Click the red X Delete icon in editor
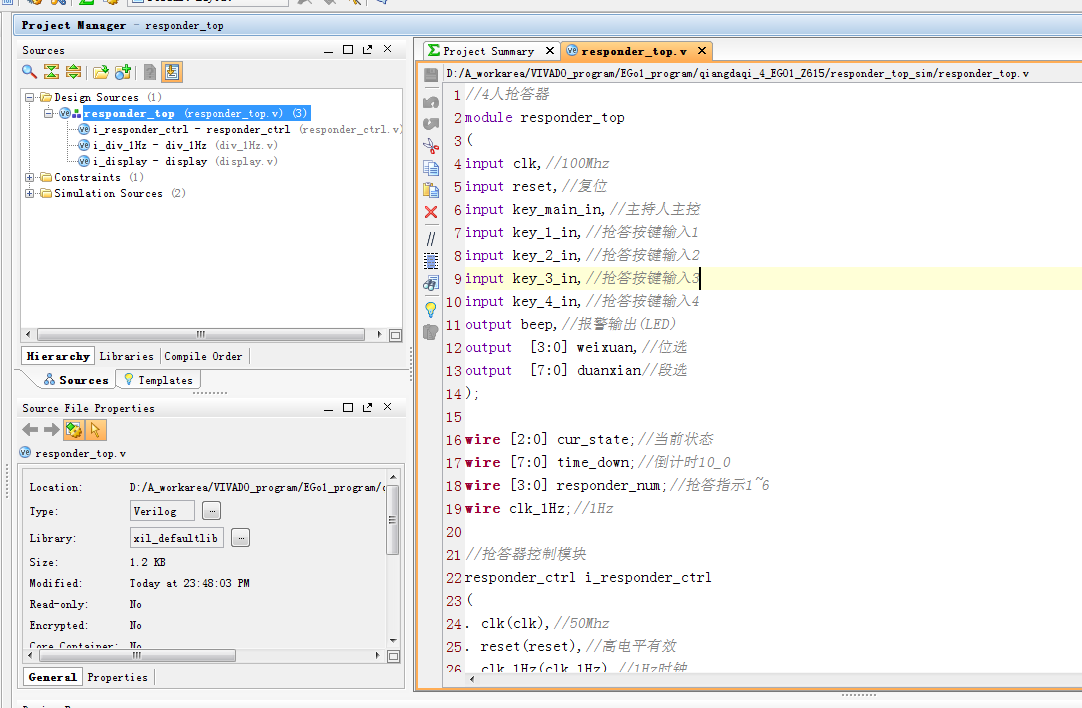Screen dimensions: 1082x708 (x=431, y=212)
